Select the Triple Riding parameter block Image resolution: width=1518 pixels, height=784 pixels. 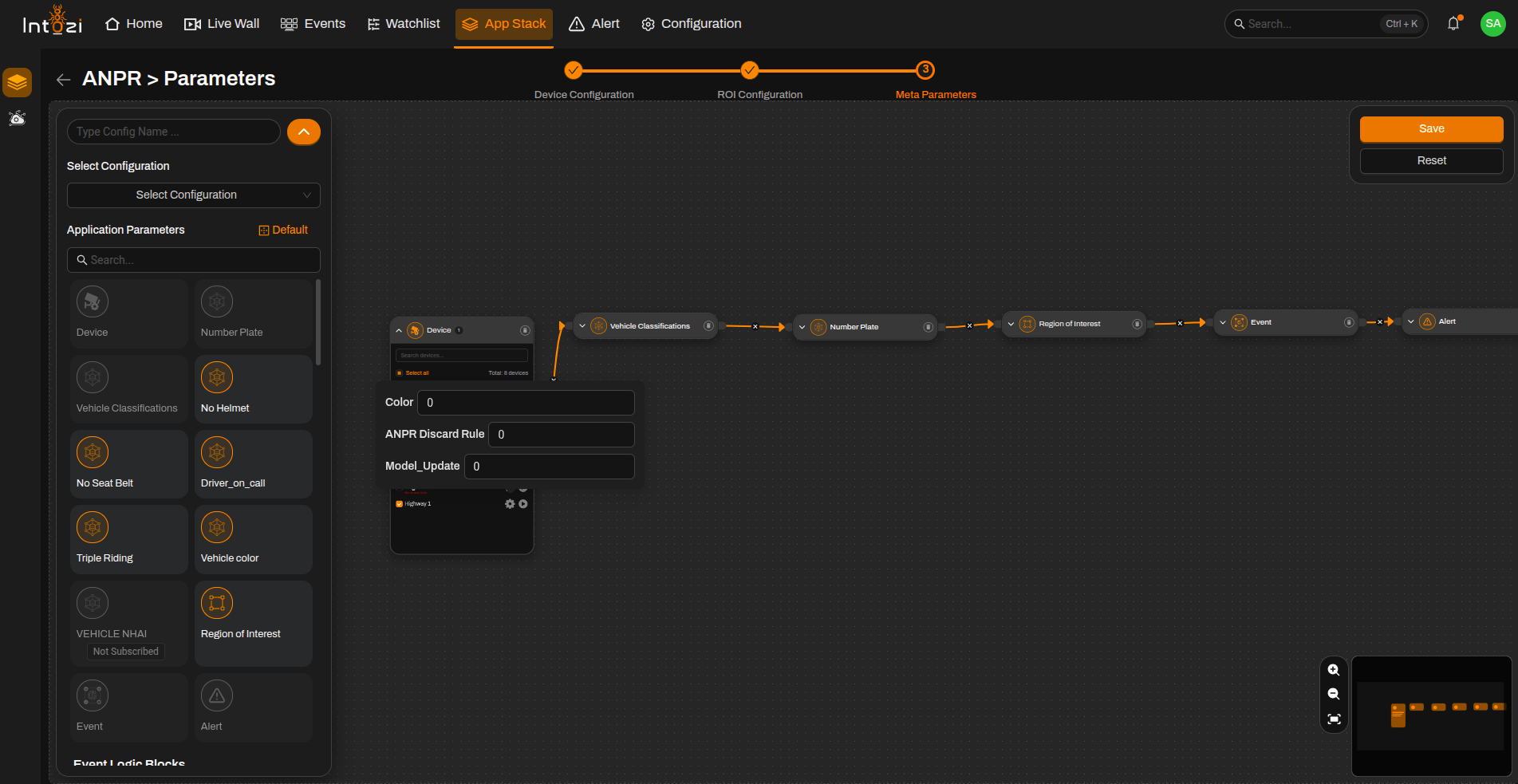click(x=128, y=539)
